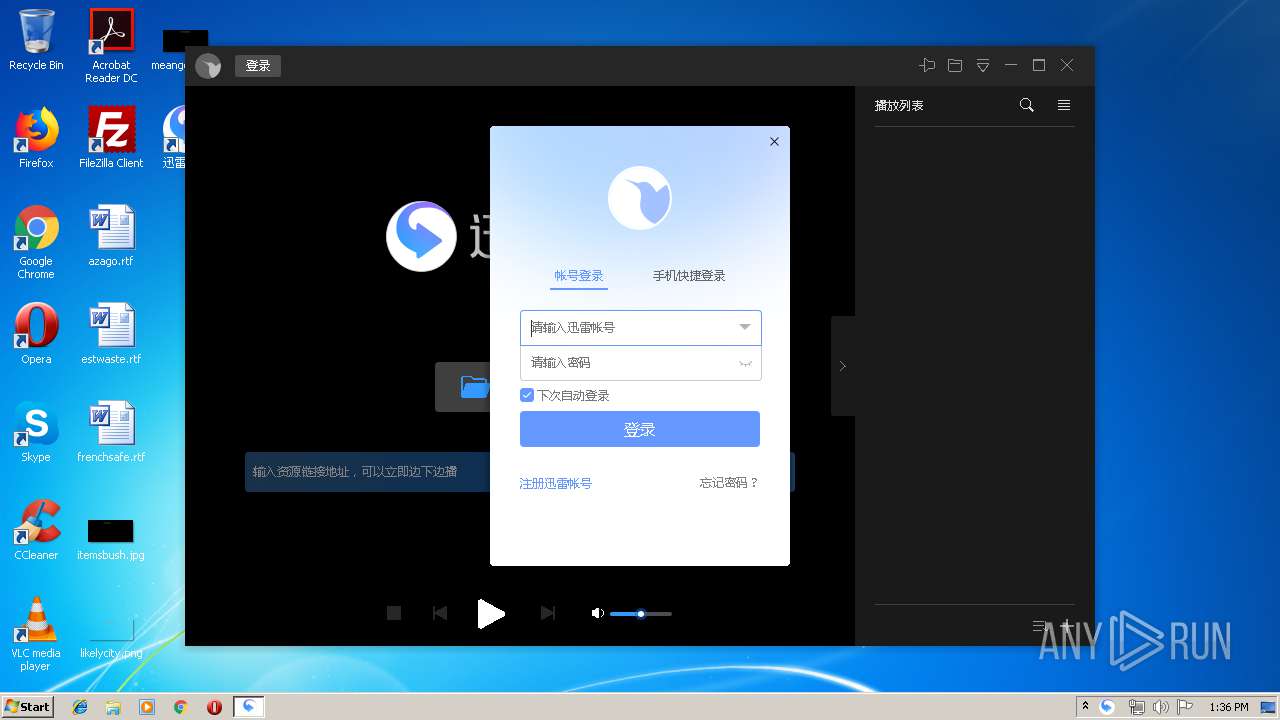Open Opera from taskbar

tap(214, 707)
